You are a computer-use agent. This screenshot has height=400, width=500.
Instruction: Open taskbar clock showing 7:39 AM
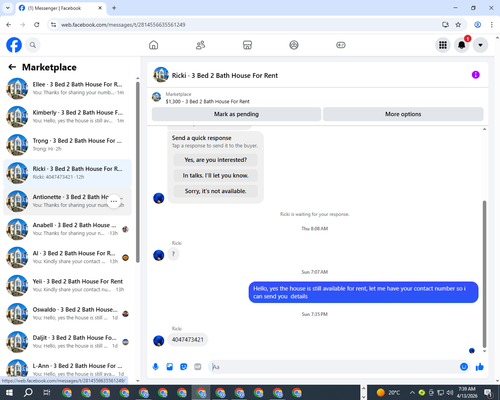[x=467, y=392]
